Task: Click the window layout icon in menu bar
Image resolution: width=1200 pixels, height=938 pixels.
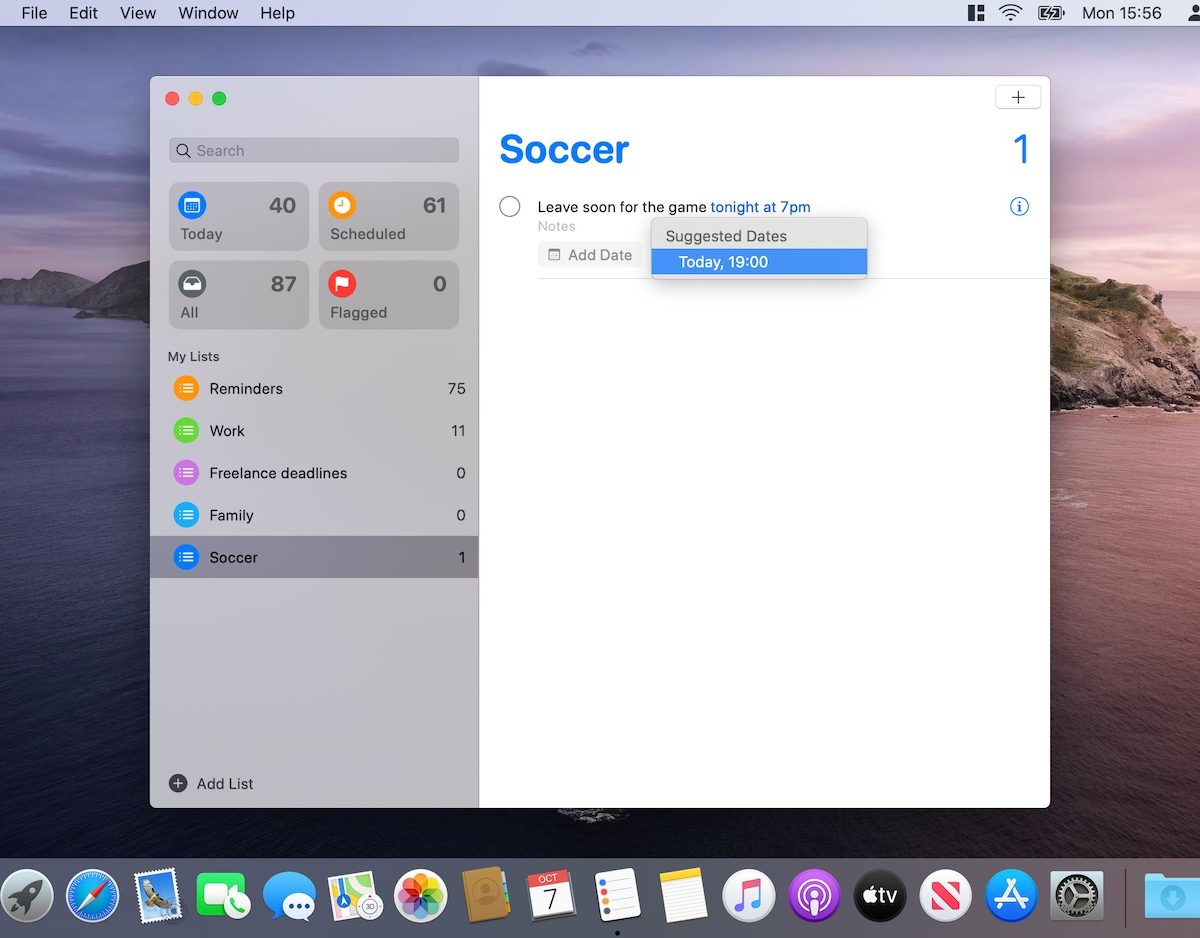Action: tap(976, 13)
